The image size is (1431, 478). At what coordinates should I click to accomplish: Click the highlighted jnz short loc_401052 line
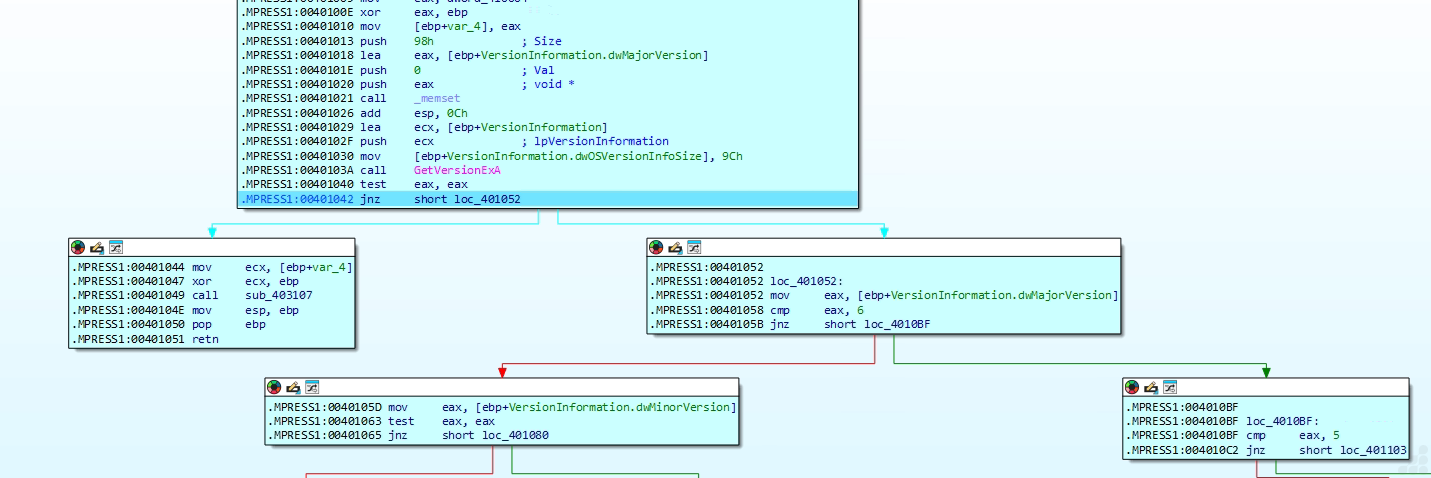pyautogui.click(x=467, y=199)
